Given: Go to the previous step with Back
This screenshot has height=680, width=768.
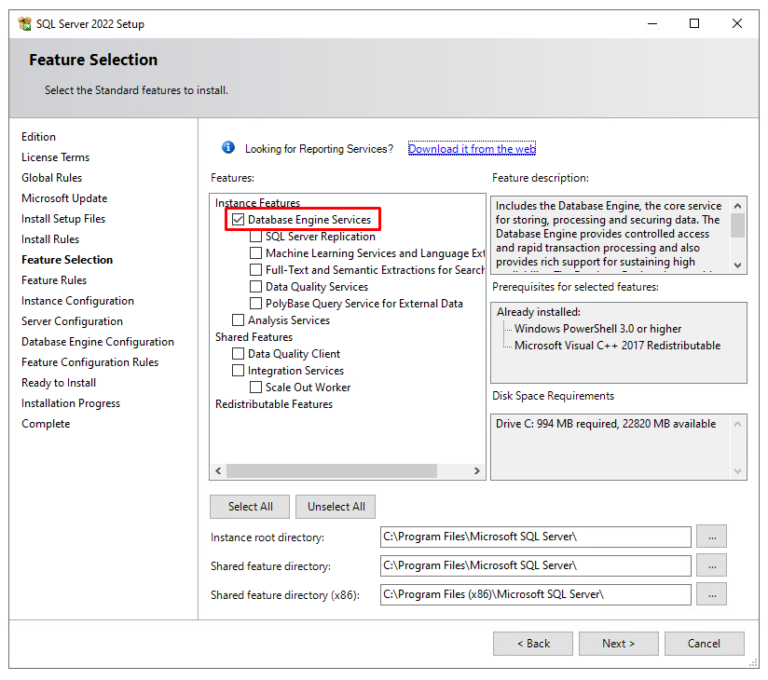Looking at the screenshot, I should [533, 643].
